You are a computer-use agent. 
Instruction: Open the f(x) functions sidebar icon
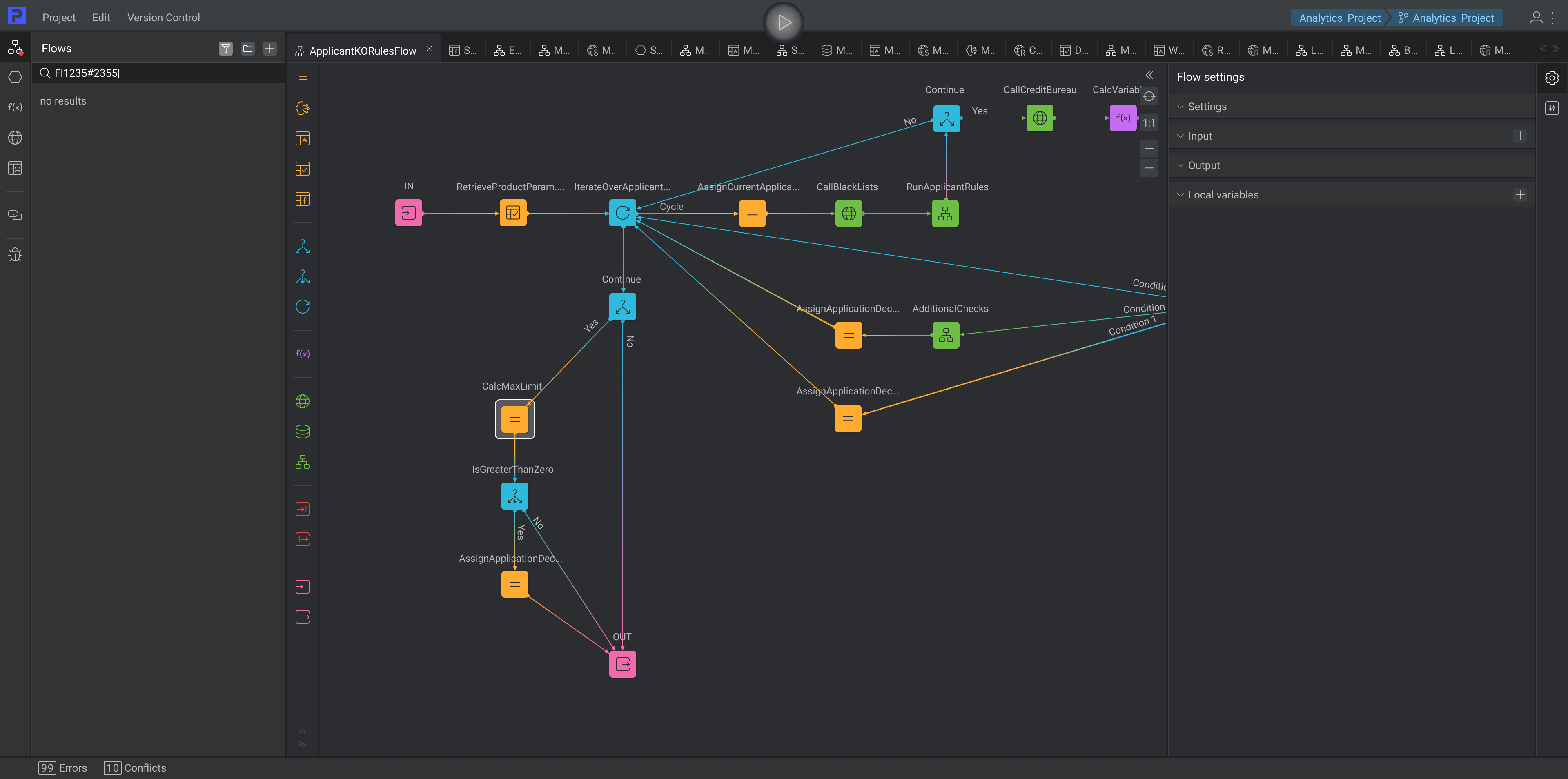click(x=15, y=107)
